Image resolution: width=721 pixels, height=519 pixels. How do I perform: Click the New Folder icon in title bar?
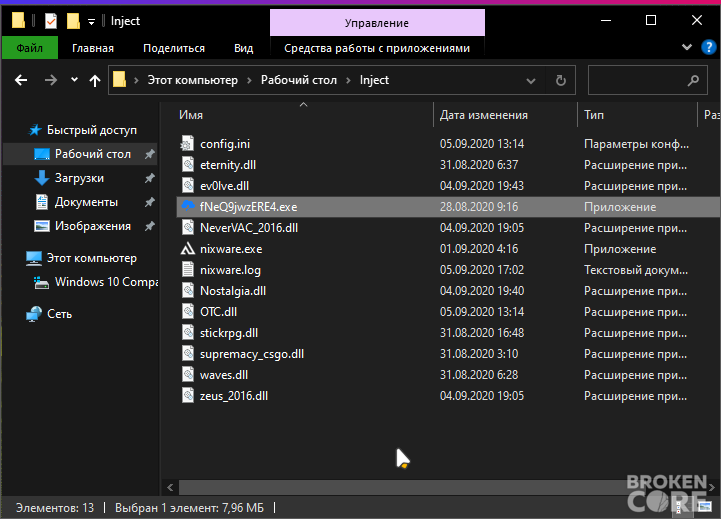tap(73, 21)
